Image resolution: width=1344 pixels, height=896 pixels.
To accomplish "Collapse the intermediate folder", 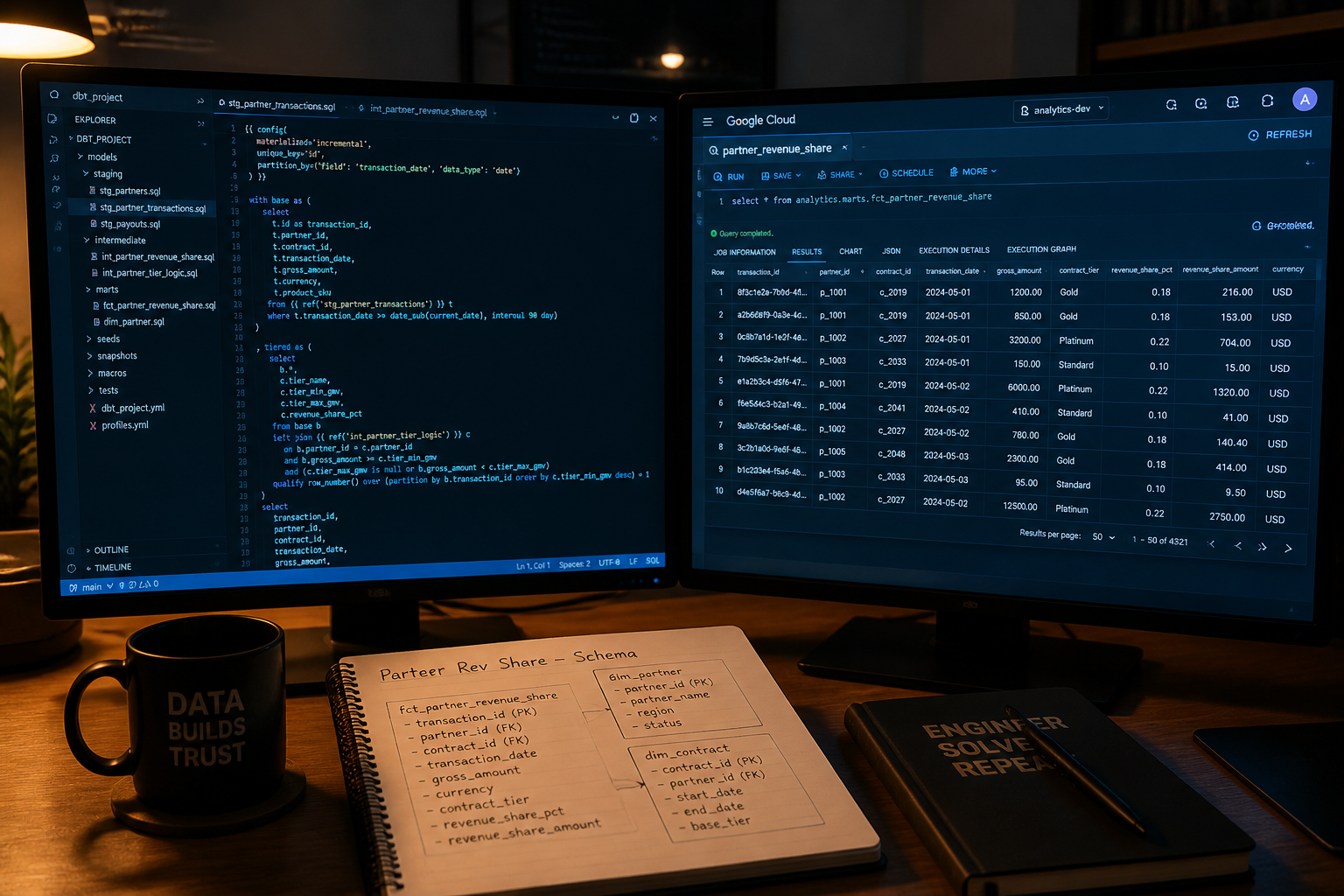I will pyautogui.click(x=115, y=240).
